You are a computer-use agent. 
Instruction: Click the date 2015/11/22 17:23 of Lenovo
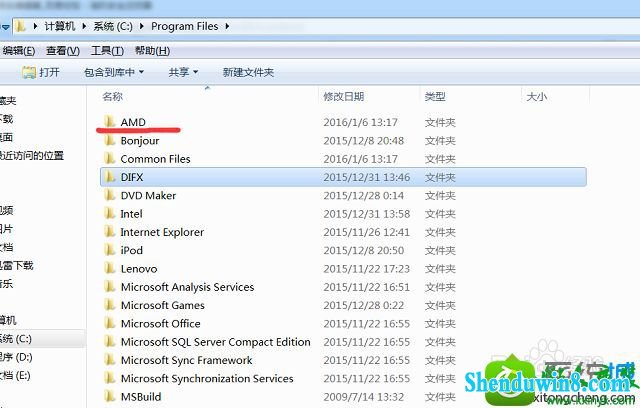(367, 268)
